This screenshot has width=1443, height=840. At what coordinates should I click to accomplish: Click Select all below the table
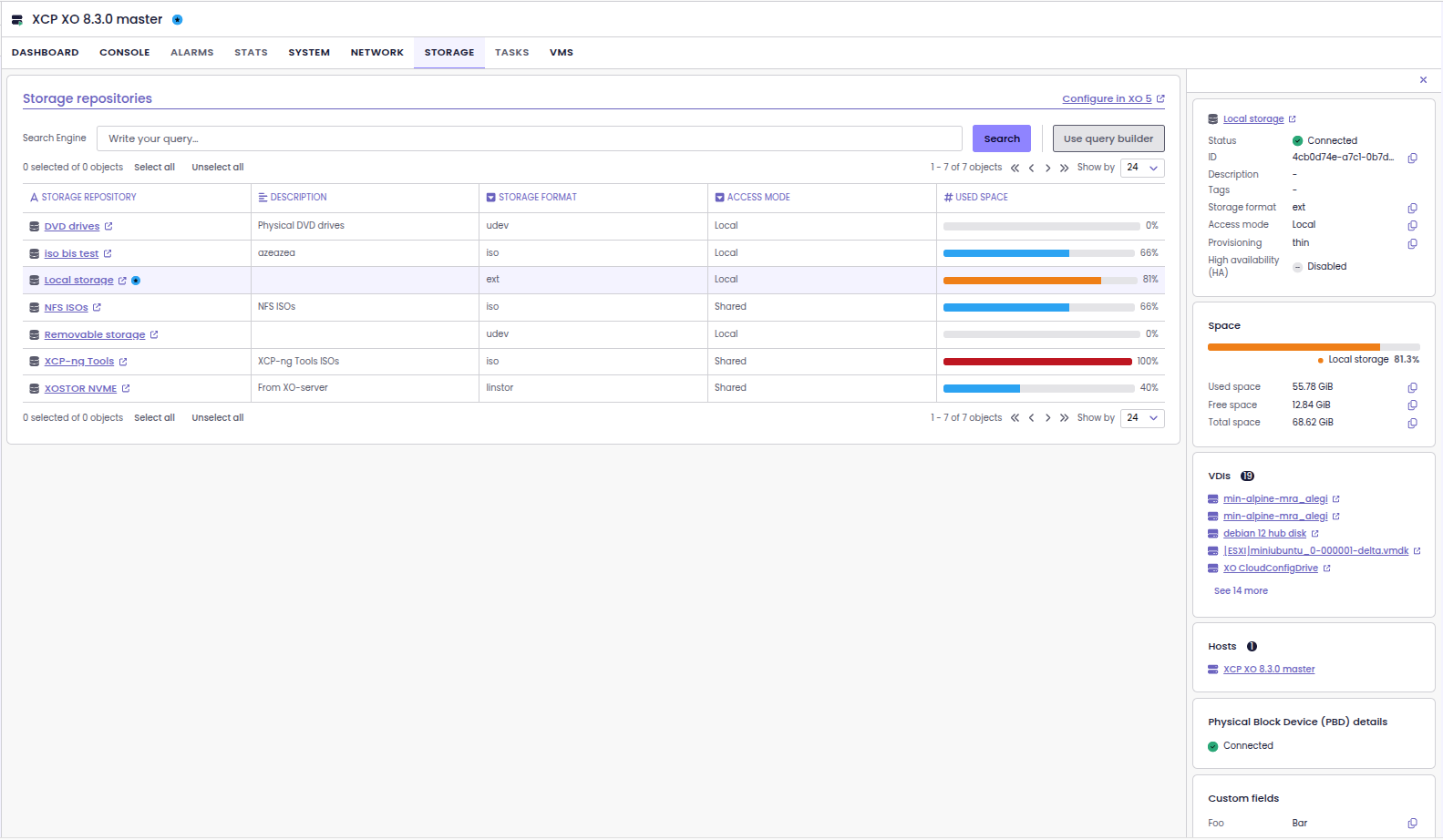click(x=154, y=418)
